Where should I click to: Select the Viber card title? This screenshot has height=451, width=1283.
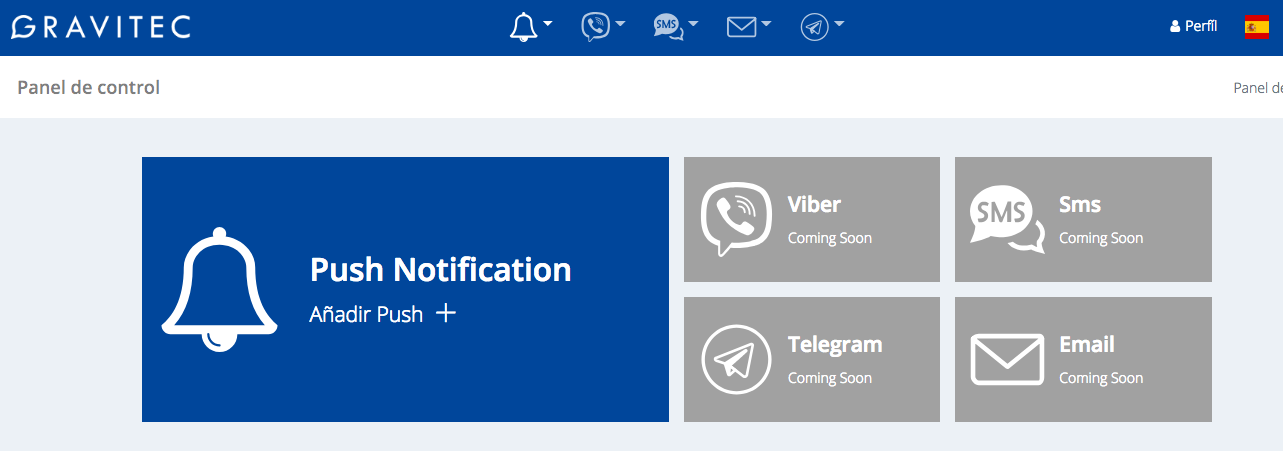click(814, 204)
